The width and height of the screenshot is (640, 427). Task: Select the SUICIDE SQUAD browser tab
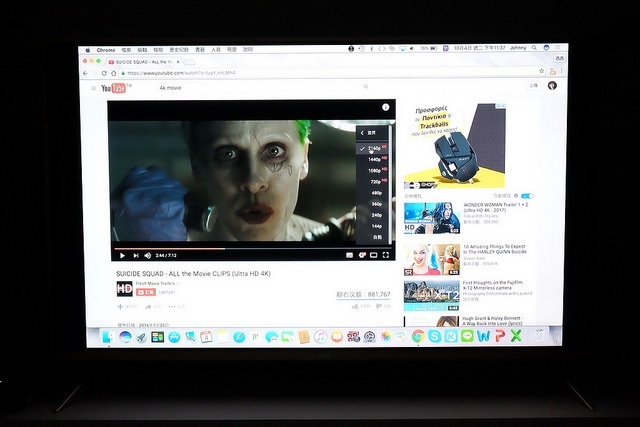coord(150,61)
